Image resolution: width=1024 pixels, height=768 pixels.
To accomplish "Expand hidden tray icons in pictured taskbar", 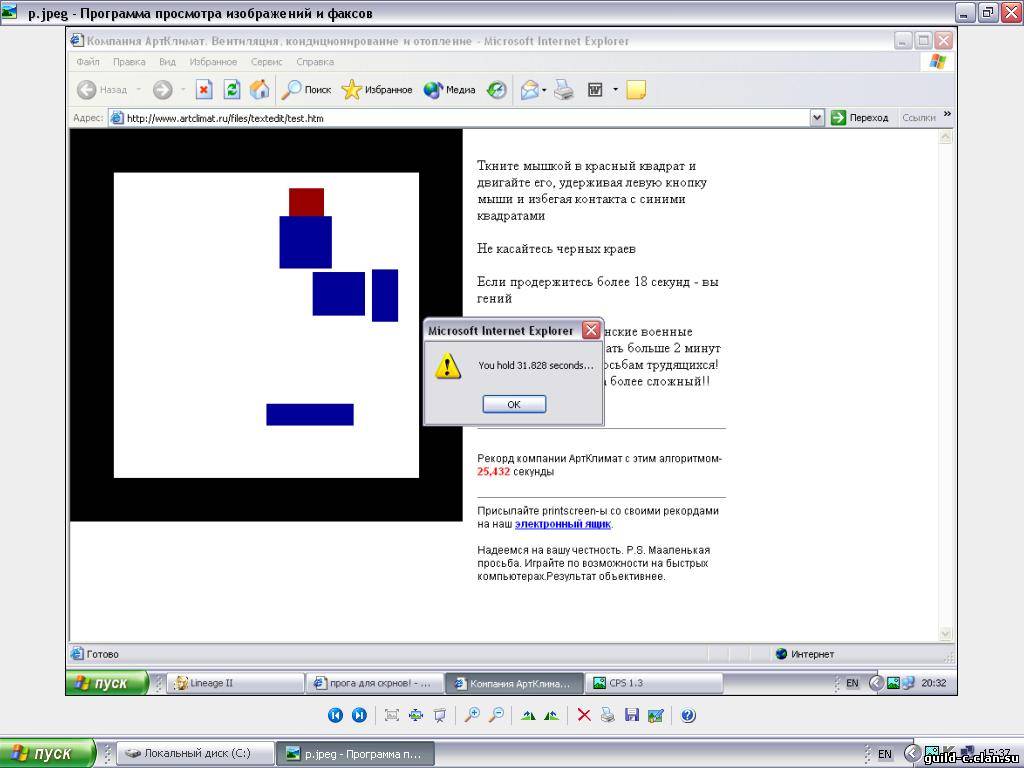I will click(876, 683).
